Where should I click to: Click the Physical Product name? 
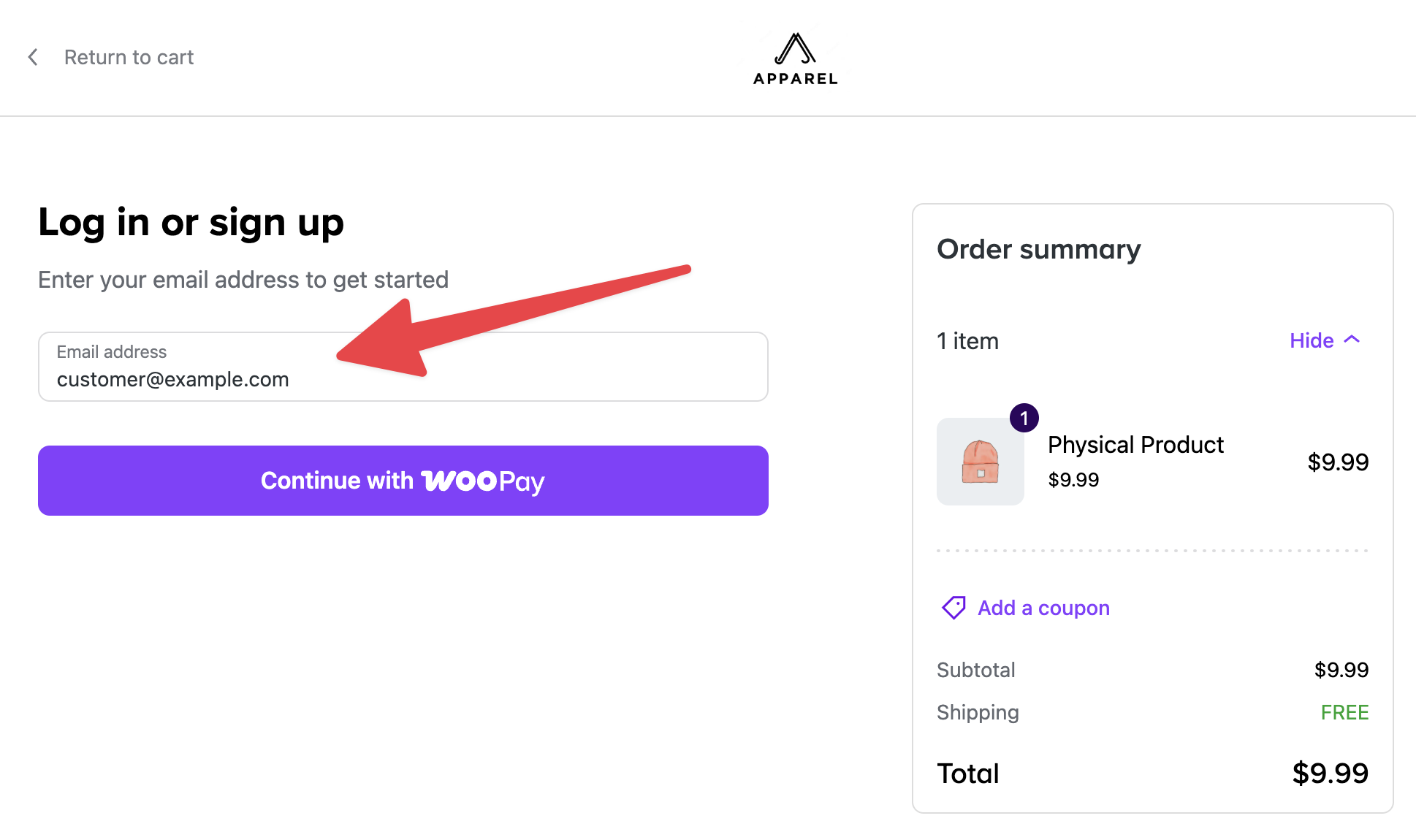(1135, 444)
